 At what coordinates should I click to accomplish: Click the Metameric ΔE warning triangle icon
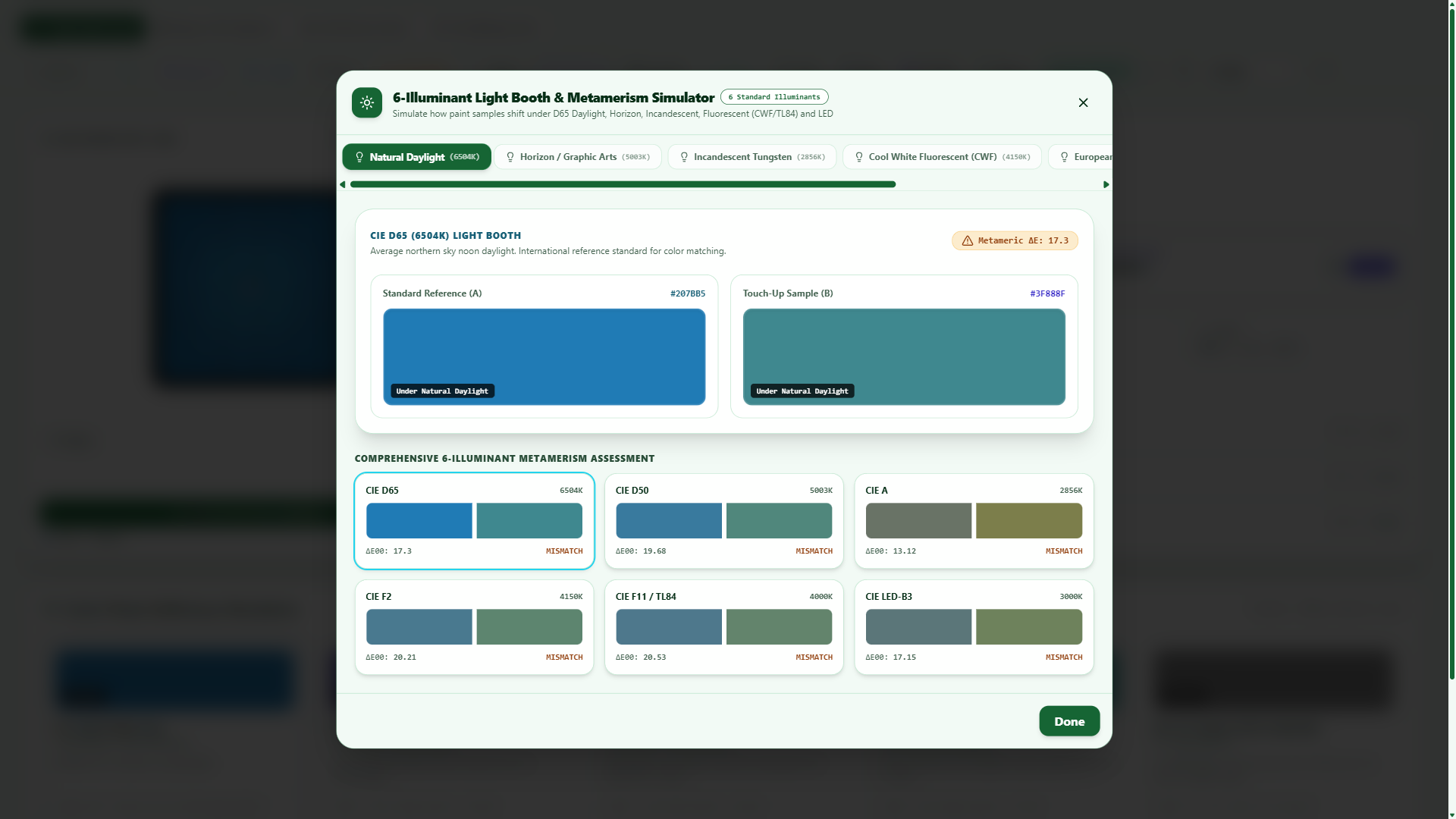point(968,241)
